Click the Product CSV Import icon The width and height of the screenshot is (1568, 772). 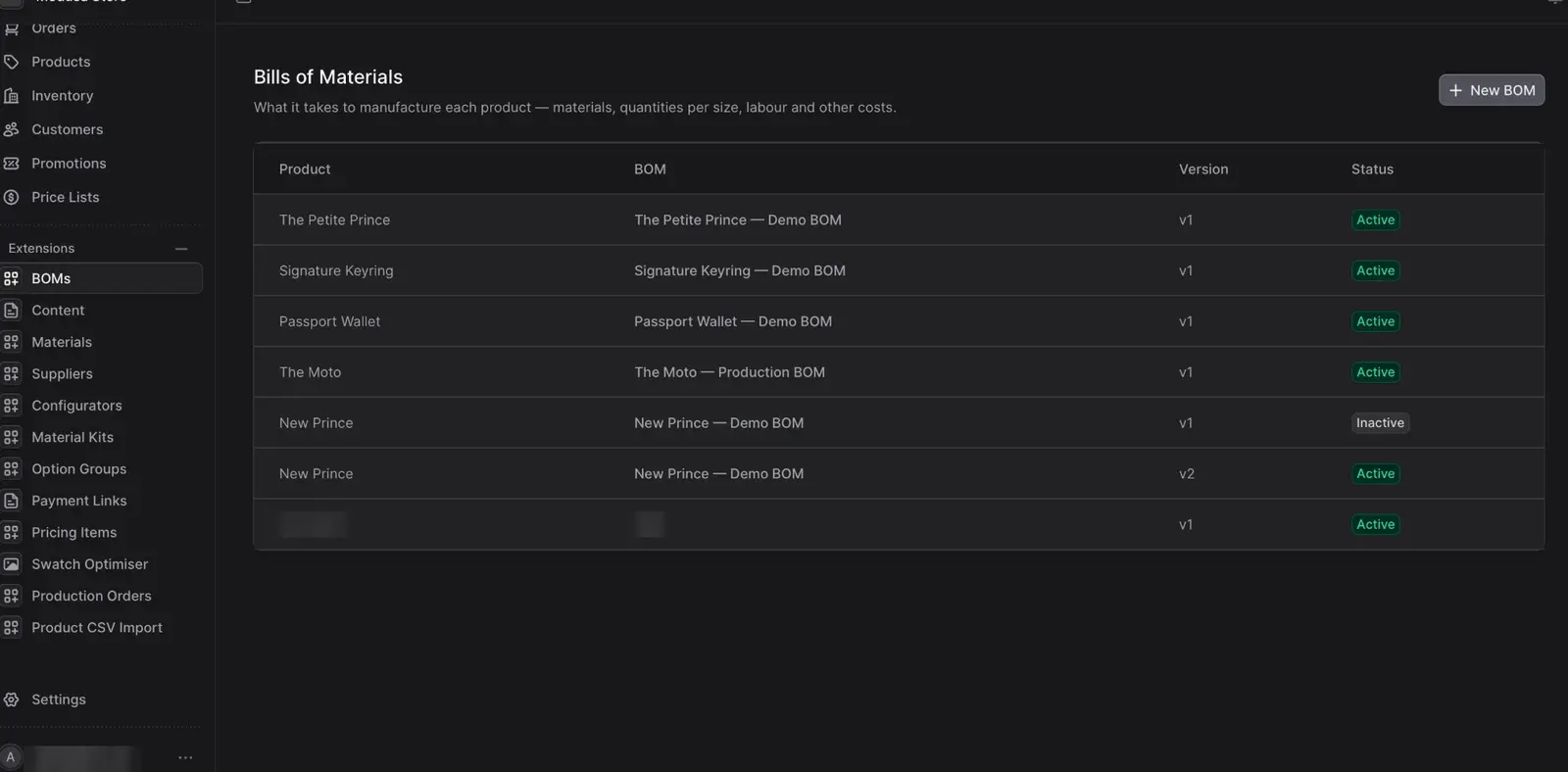tap(11, 628)
